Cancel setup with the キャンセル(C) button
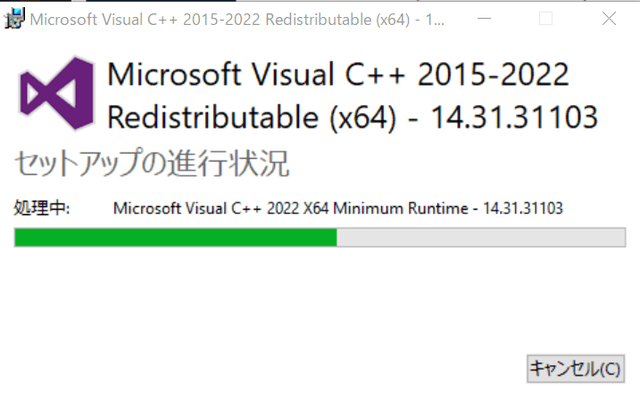 [576, 369]
